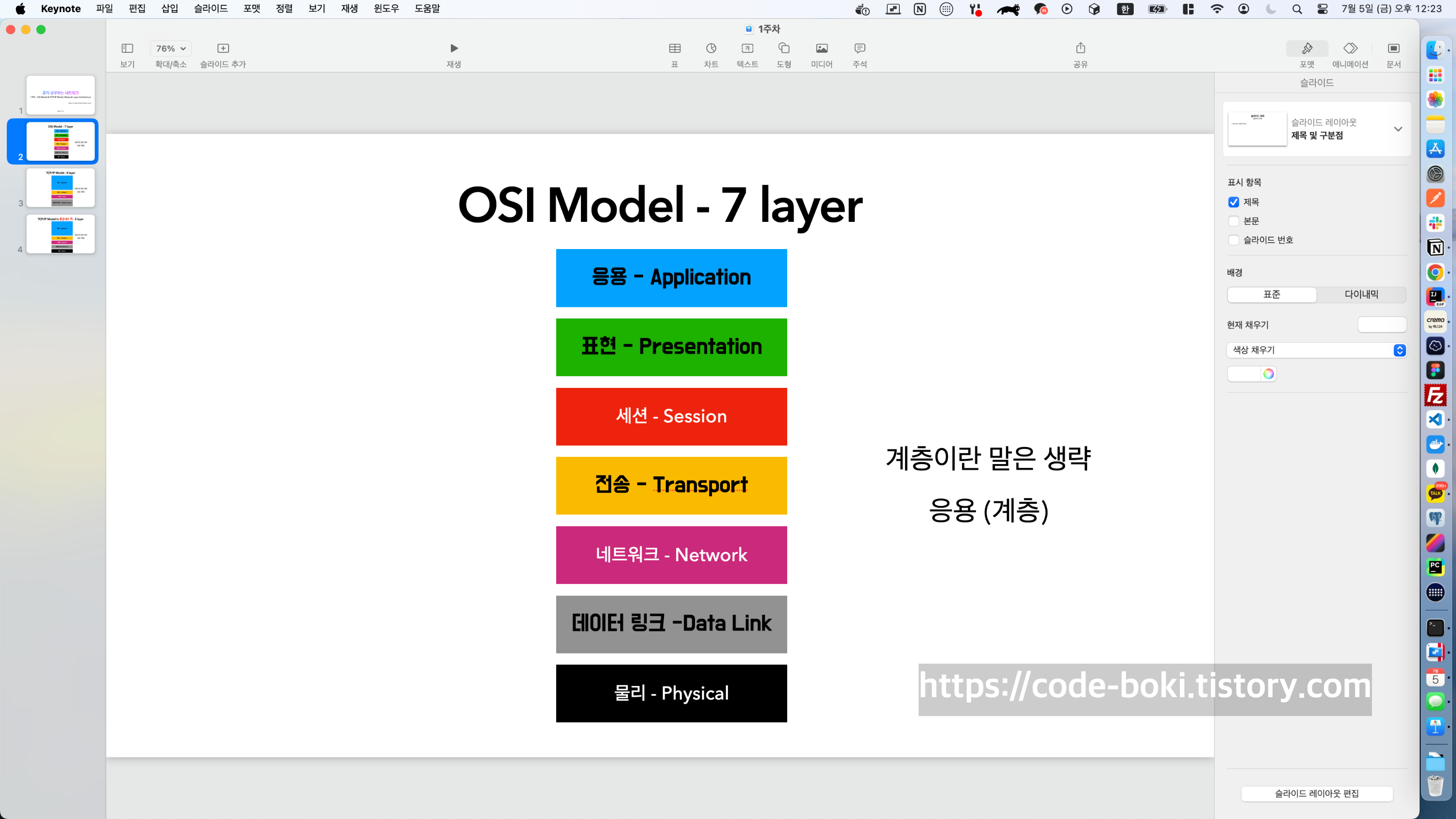Expand the slide layout chooser
The height and width of the screenshot is (819, 1456).
[x=1398, y=129]
